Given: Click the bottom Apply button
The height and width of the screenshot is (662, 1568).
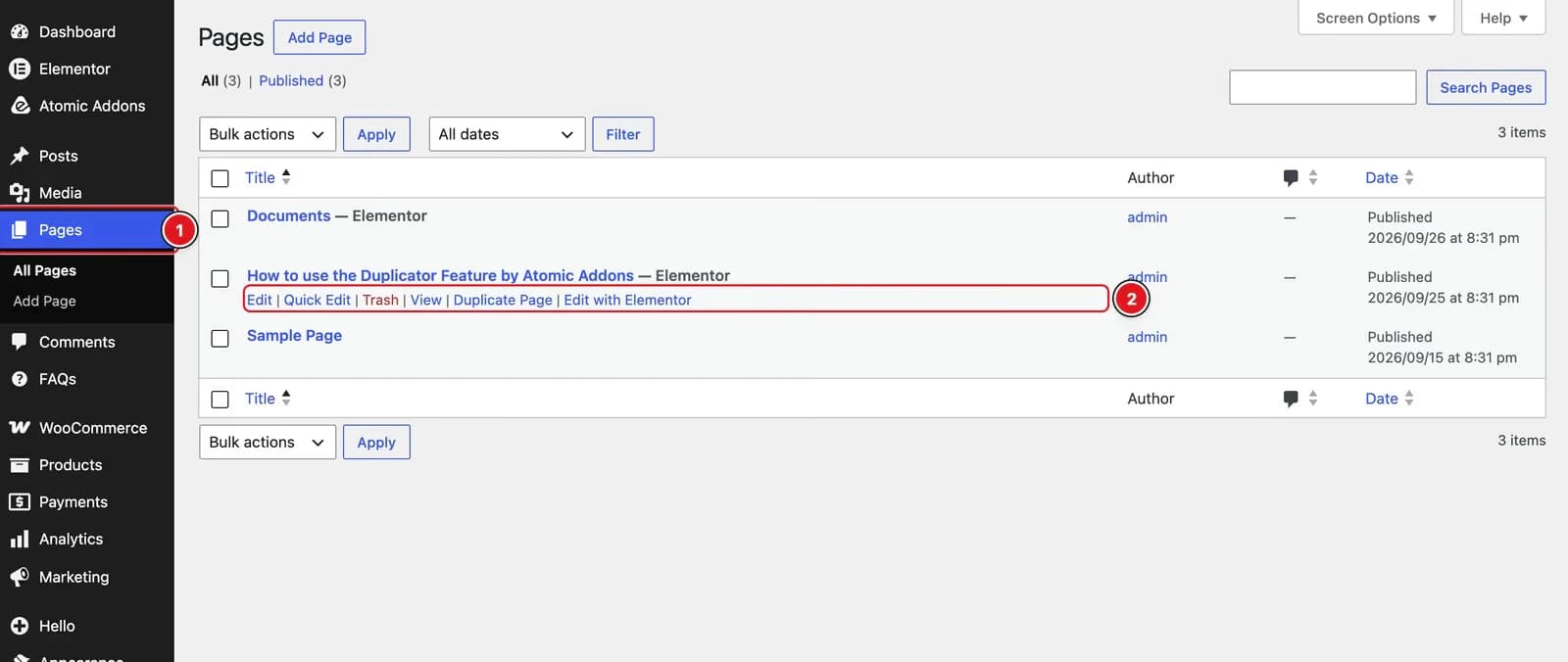Looking at the screenshot, I should click(x=376, y=442).
